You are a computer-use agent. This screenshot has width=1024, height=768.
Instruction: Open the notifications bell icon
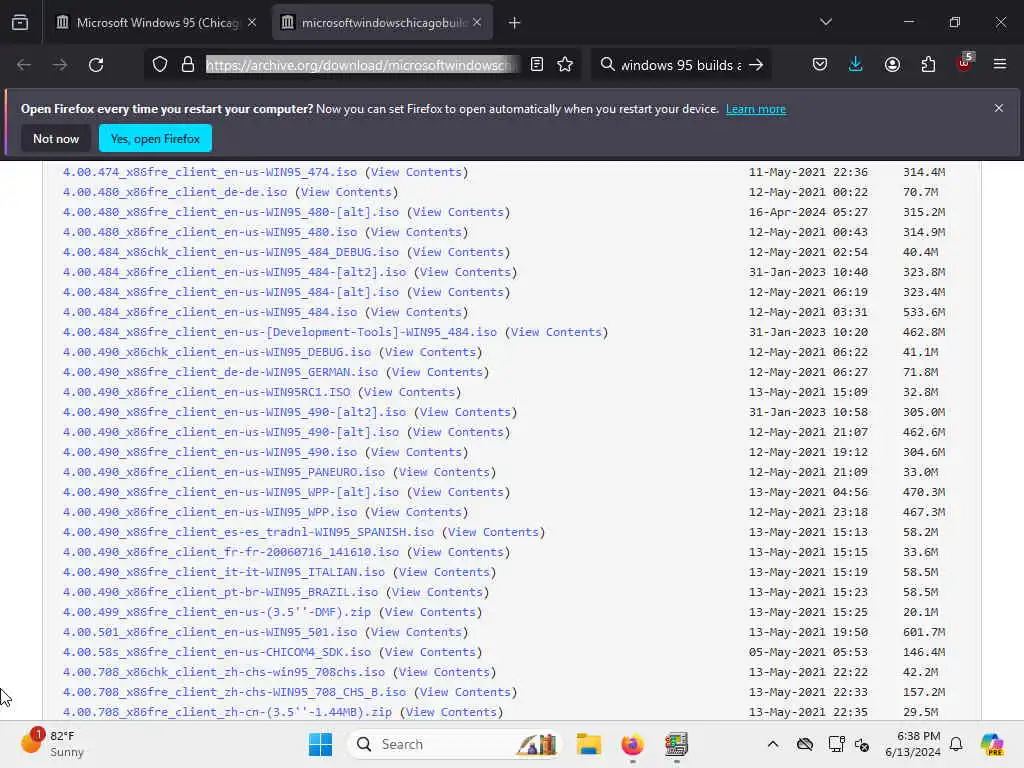pyautogui.click(x=956, y=744)
